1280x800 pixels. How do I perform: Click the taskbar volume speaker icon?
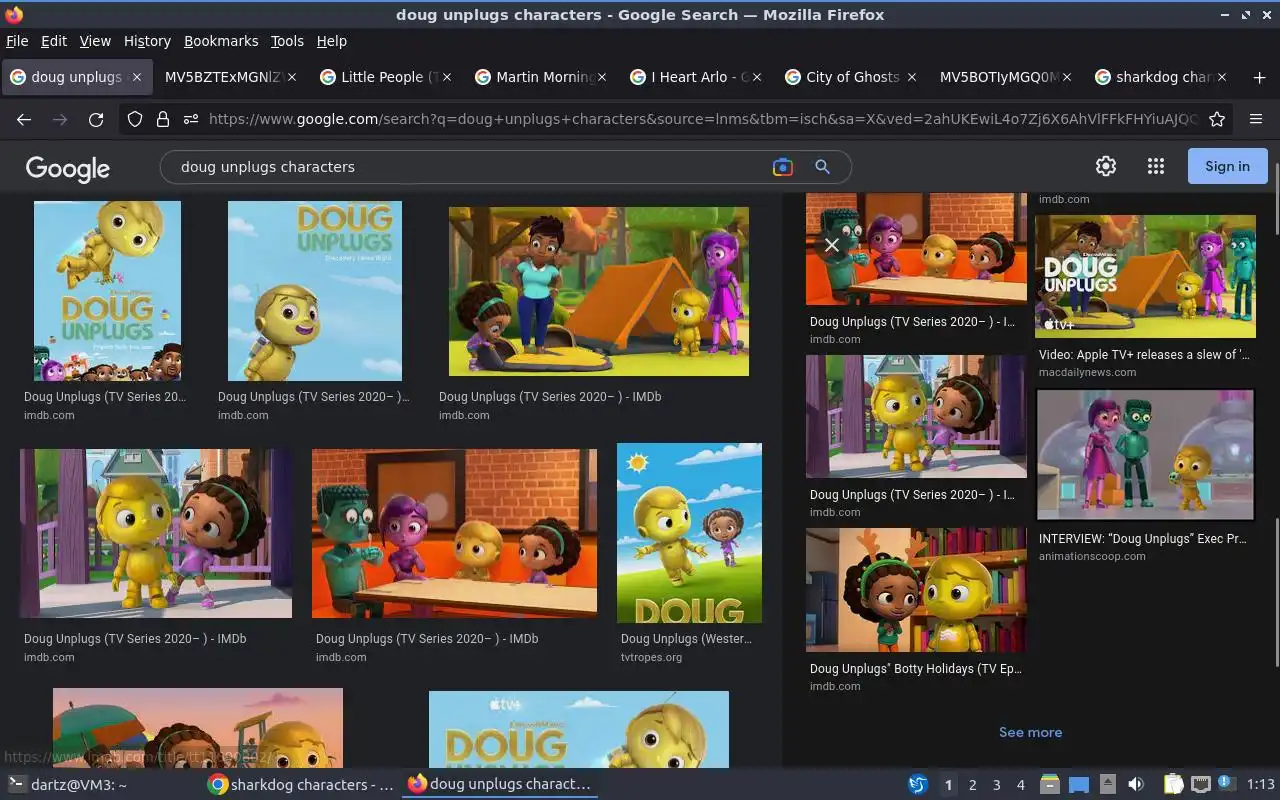1136,785
